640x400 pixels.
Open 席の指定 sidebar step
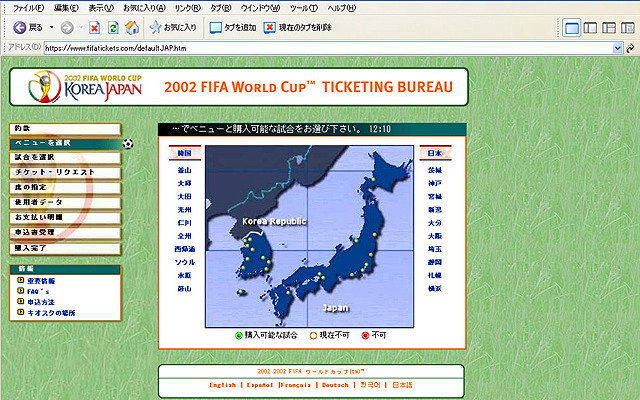pos(65,188)
